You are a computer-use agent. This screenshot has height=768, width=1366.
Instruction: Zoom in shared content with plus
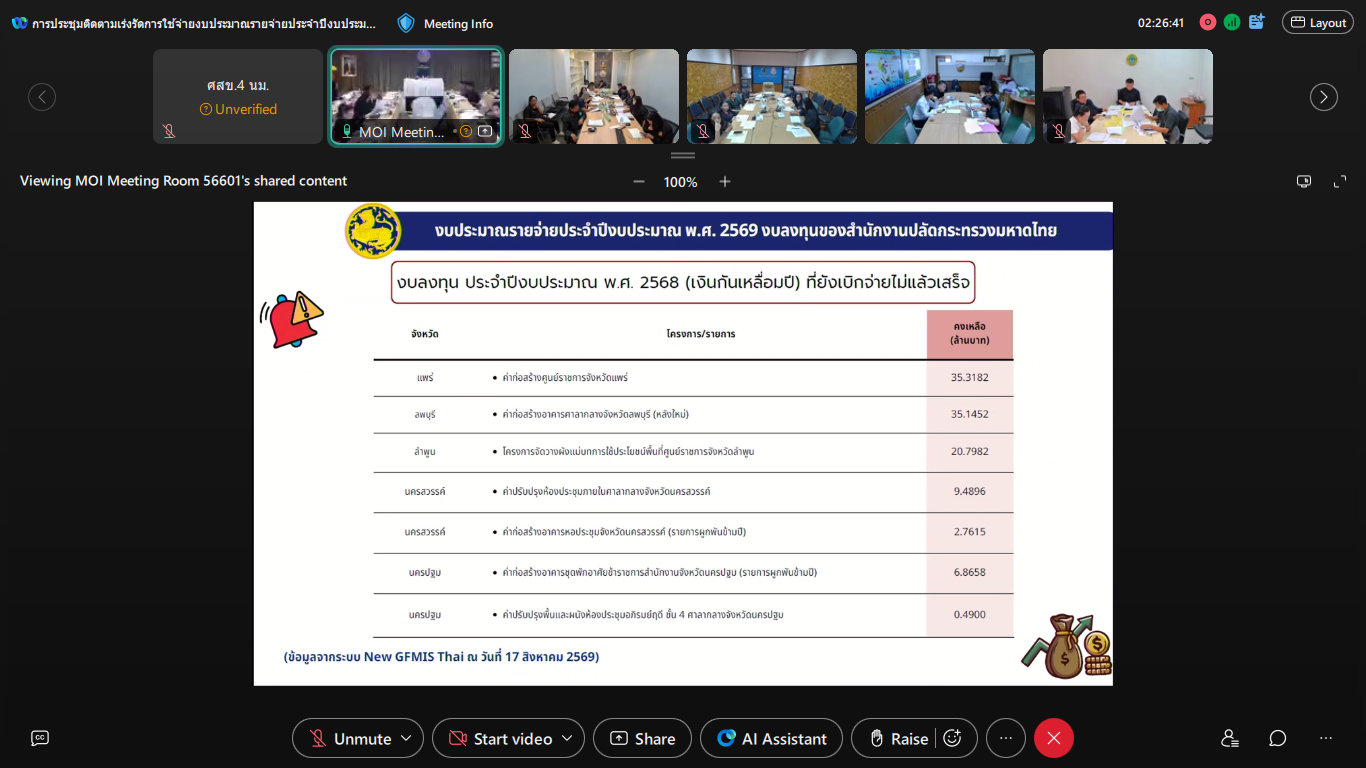coord(725,182)
